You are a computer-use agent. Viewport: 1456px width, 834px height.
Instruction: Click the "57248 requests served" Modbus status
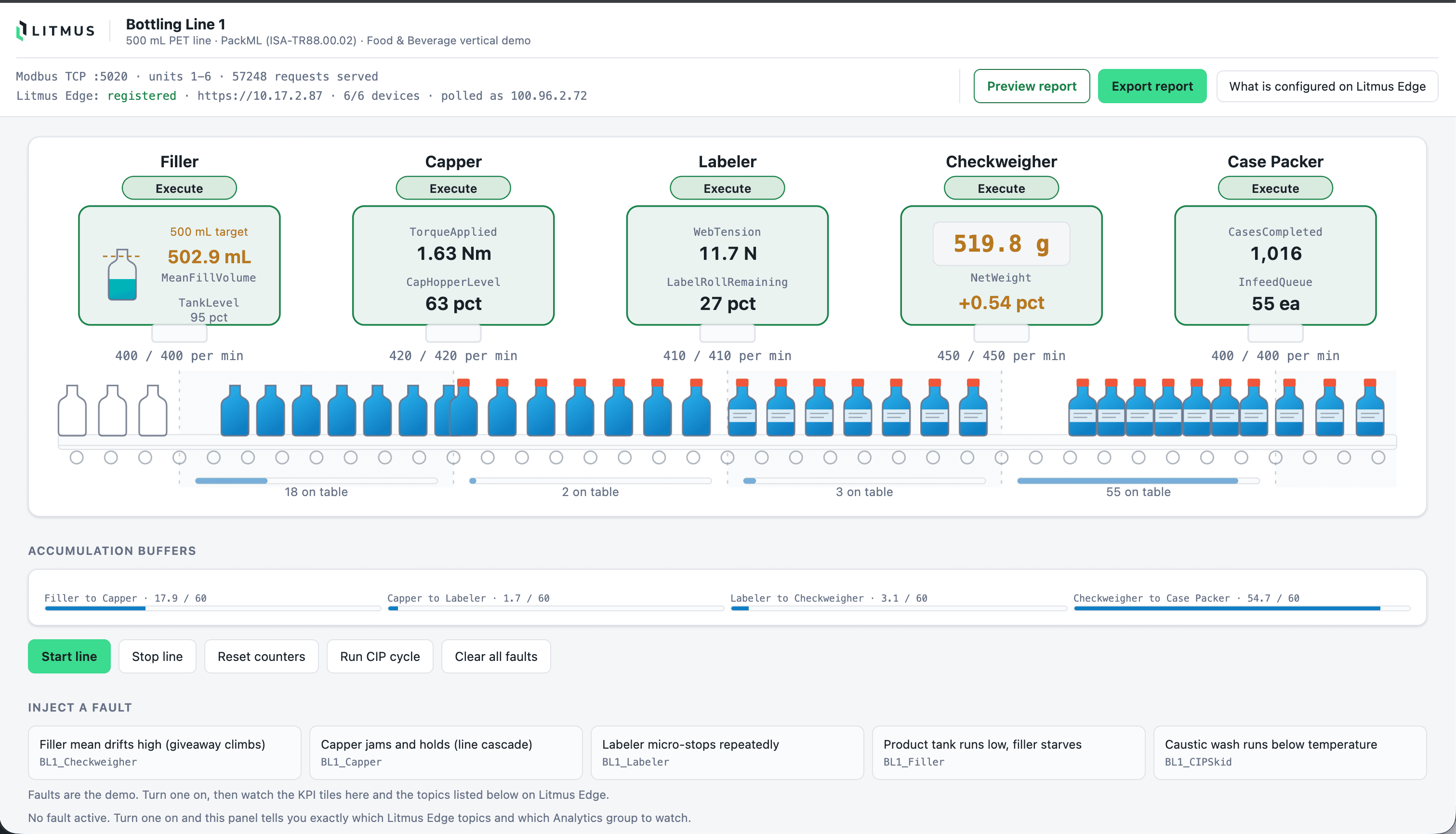click(305, 76)
